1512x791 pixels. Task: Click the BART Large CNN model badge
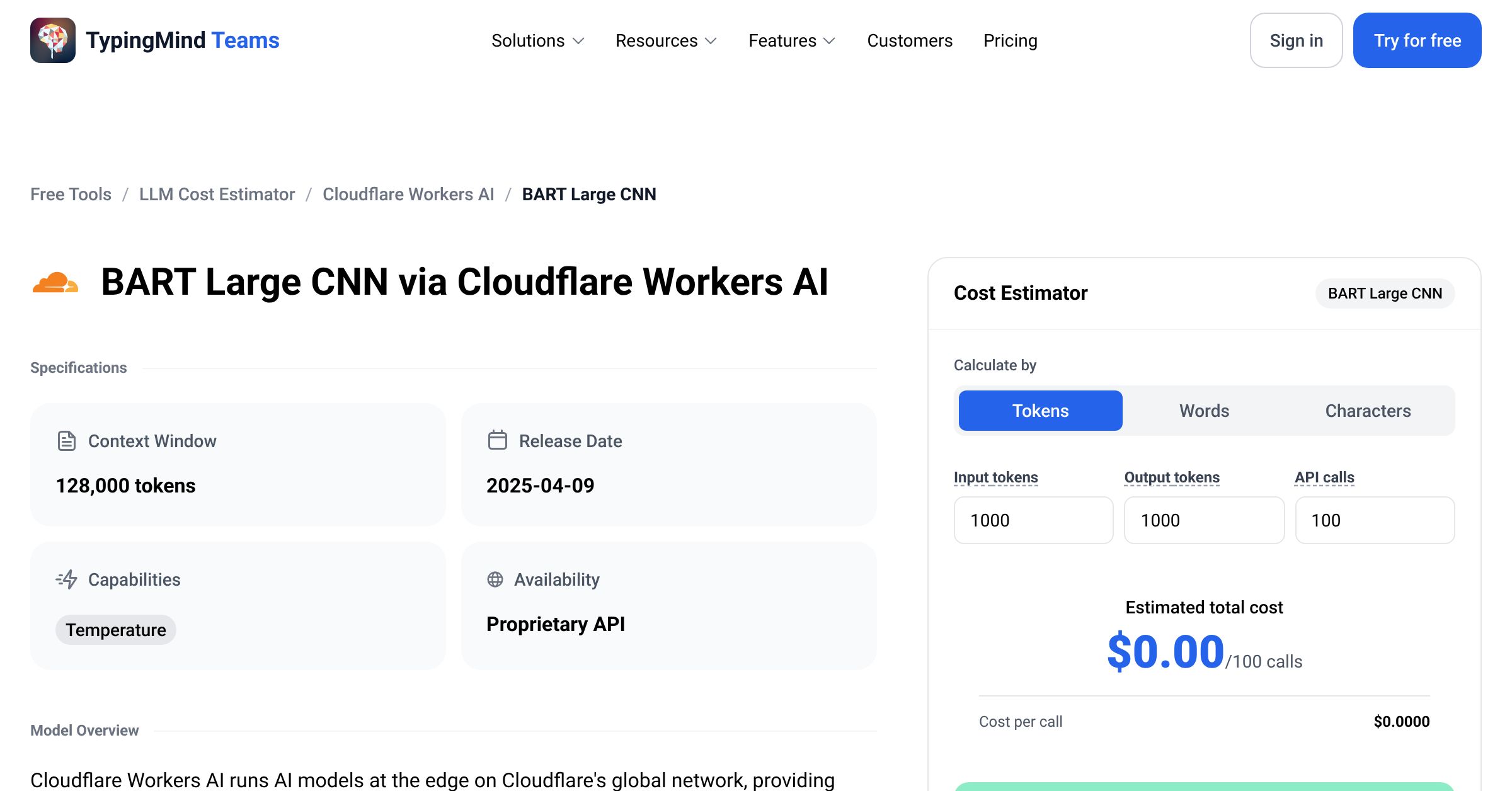coord(1385,293)
